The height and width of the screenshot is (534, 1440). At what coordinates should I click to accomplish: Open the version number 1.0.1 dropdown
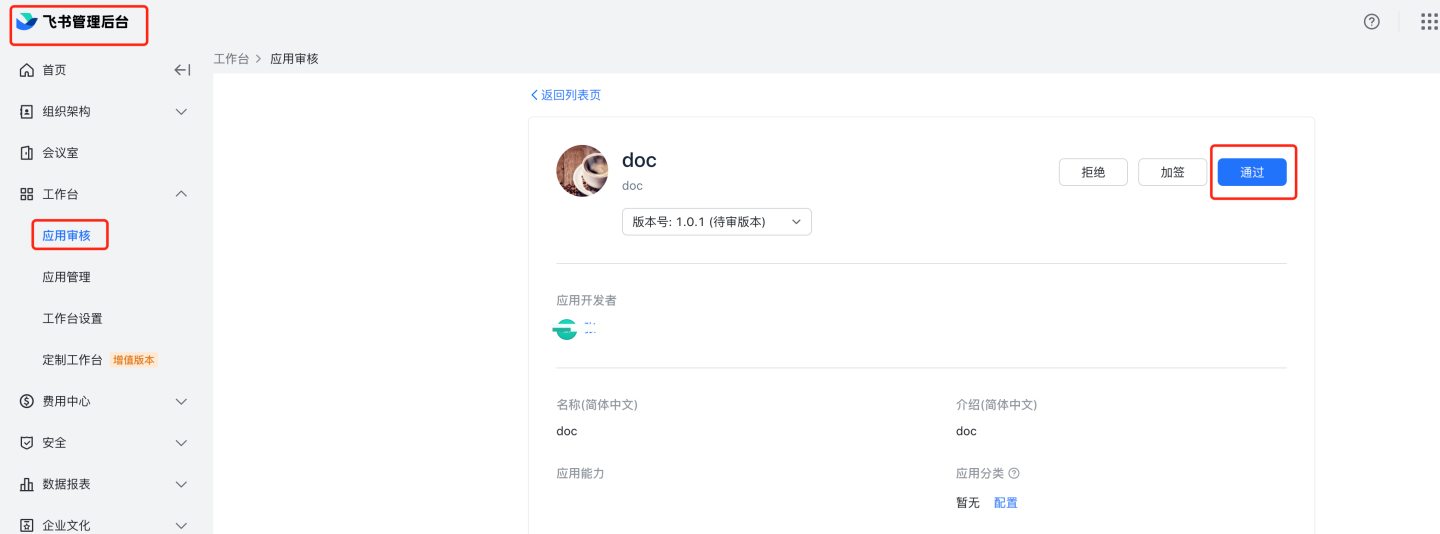pyautogui.click(x=716, y=222)
